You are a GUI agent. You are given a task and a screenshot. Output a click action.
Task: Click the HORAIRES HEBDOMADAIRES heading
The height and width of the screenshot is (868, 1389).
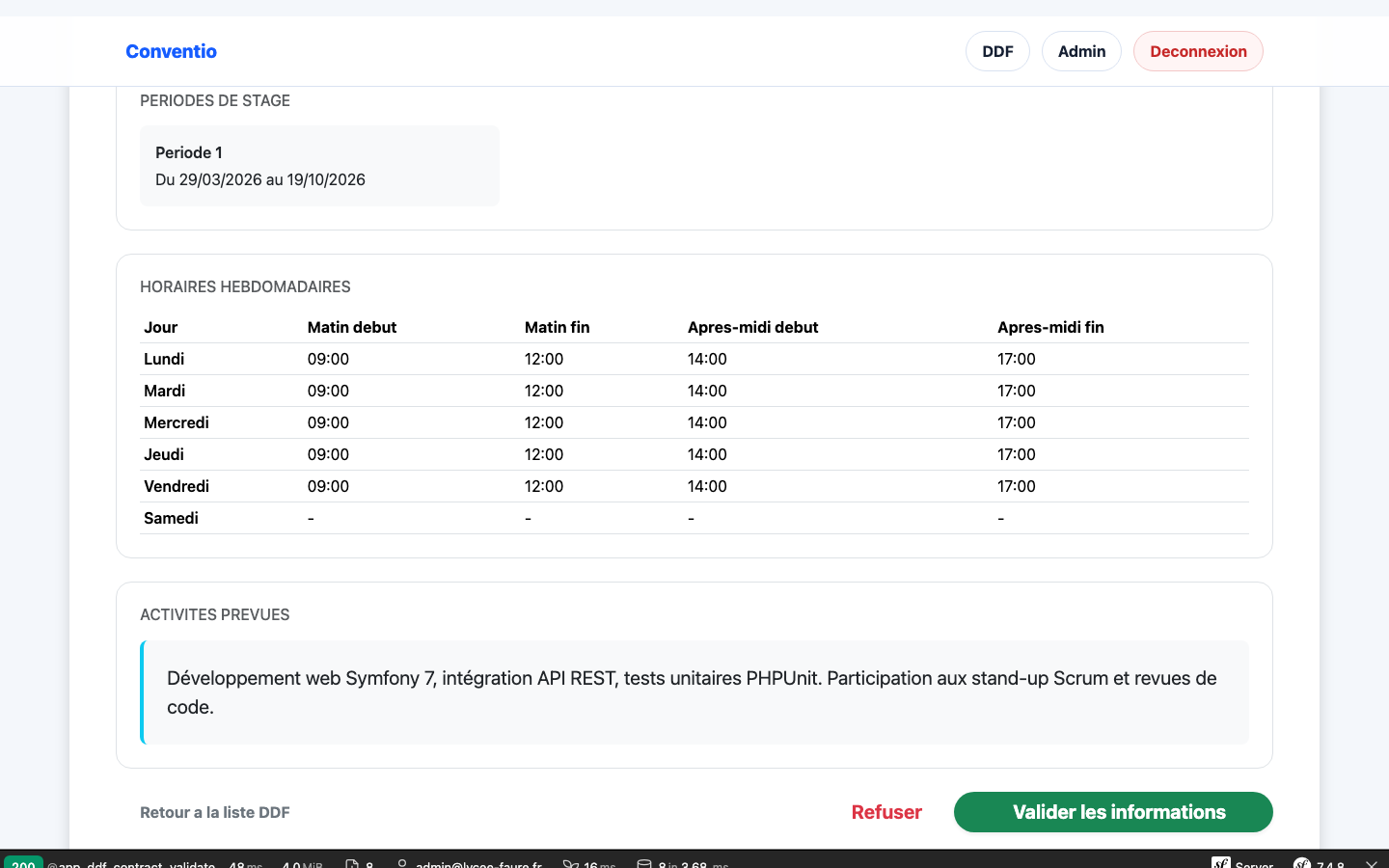tap(245, 286)
